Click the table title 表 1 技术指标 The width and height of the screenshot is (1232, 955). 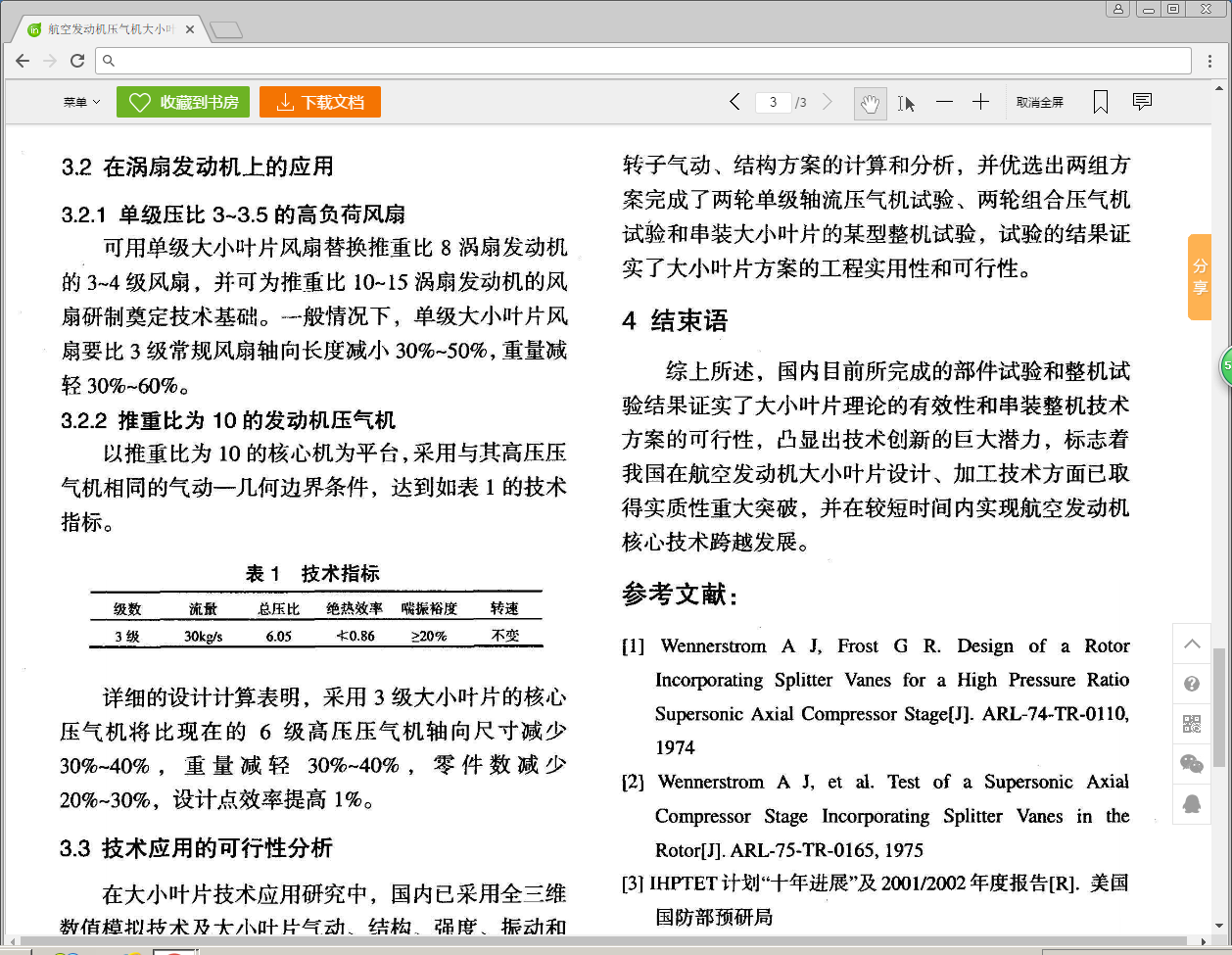312,573
